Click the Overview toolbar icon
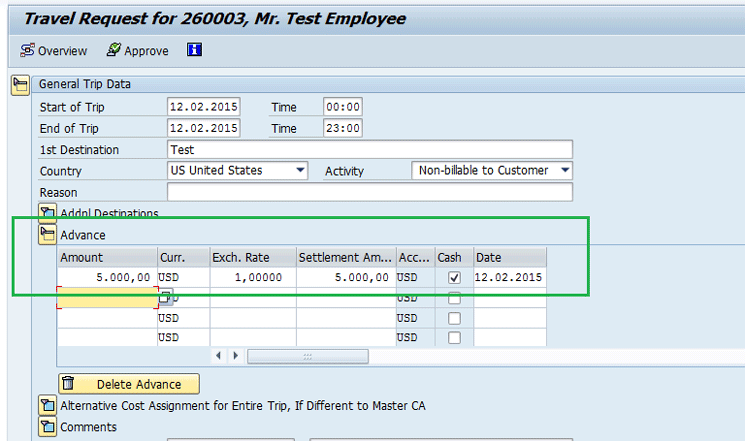Image resolution: width=745 pixels, height=441 pixels. [x=27, y=50]
